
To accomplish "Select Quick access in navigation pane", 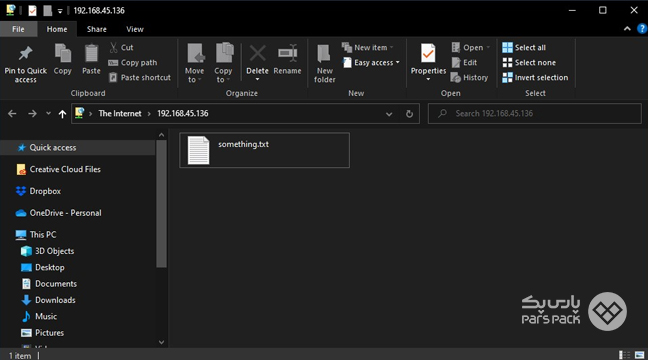I will click(78, 148).
